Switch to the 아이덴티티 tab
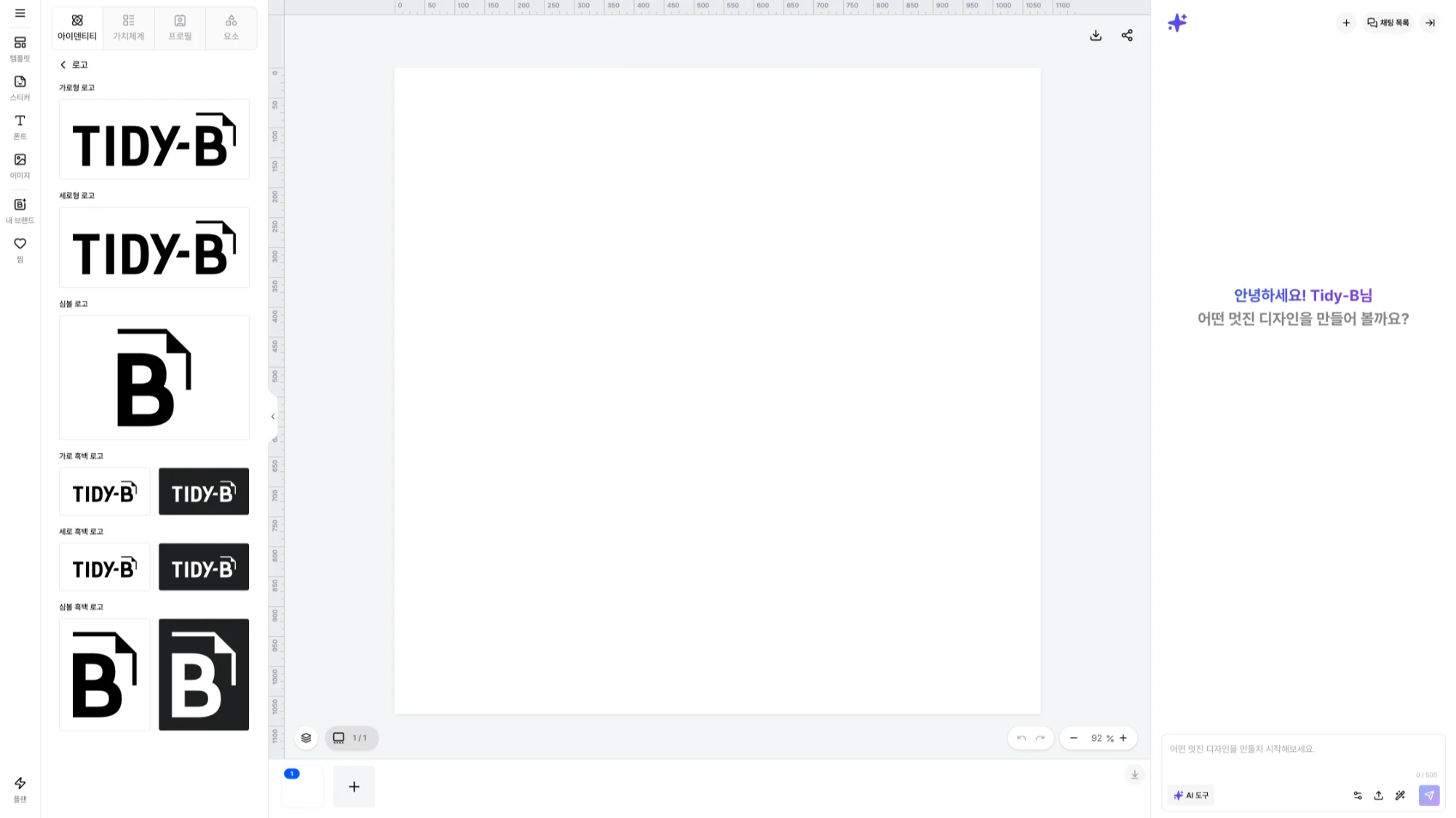This screenshot has height=818, width=1456. click(x=77, y=28)
